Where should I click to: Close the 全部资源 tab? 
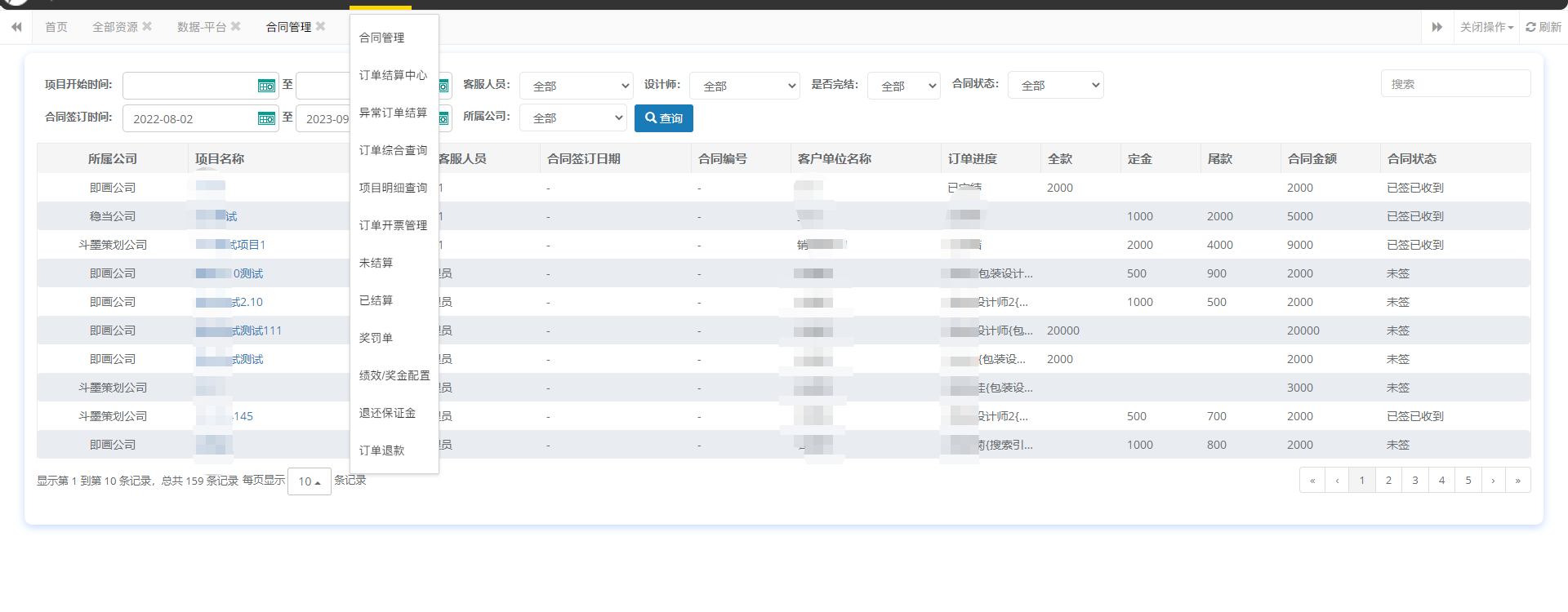pos(147,26)
